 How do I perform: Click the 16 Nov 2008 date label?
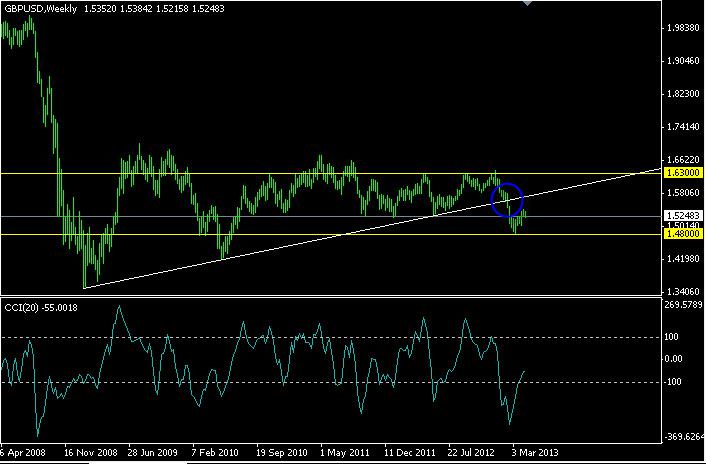pos(91,452)
